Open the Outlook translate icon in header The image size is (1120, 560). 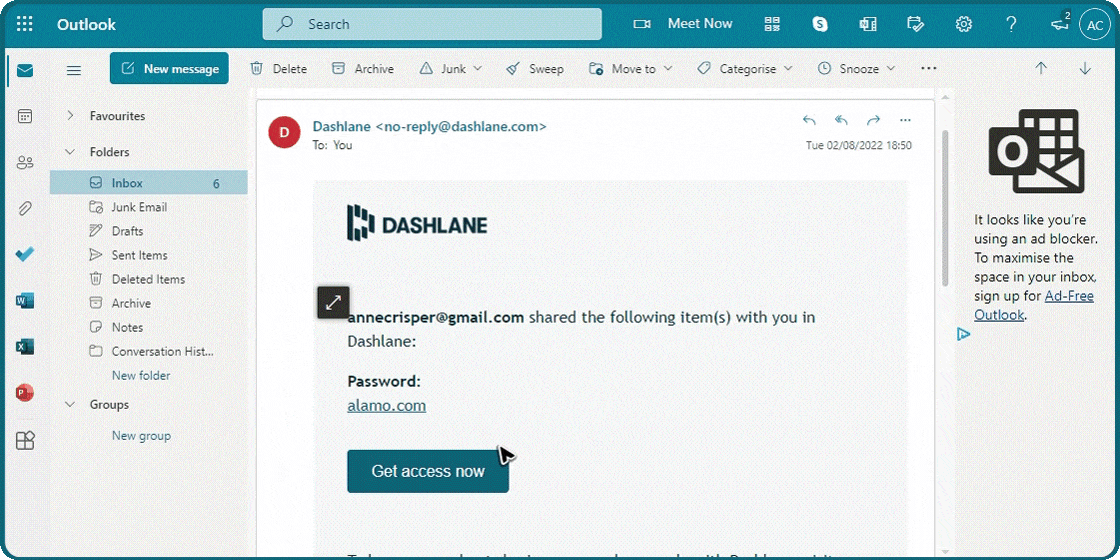tap(868, 24)
